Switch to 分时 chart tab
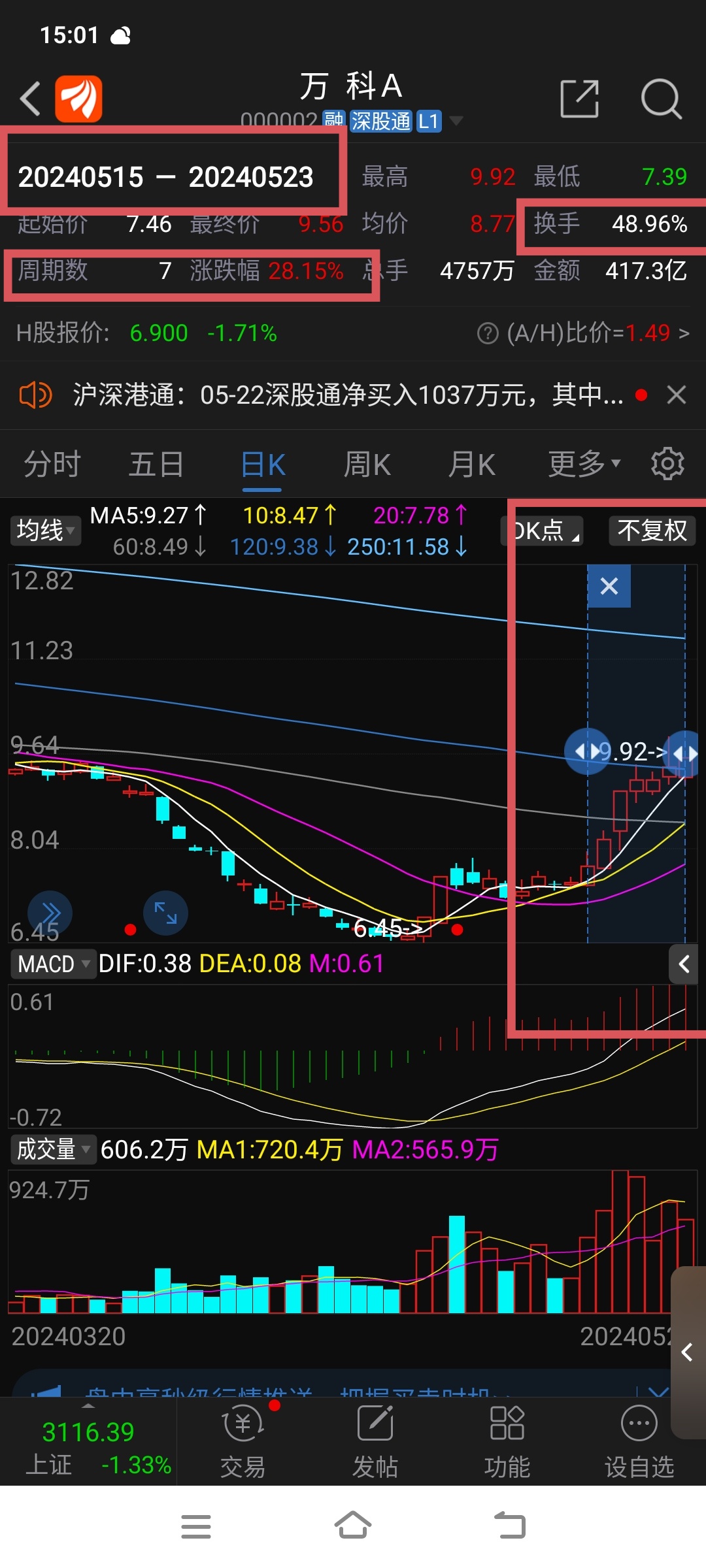This screenshot has height=1568, width=706. click(x=52, y=465)
